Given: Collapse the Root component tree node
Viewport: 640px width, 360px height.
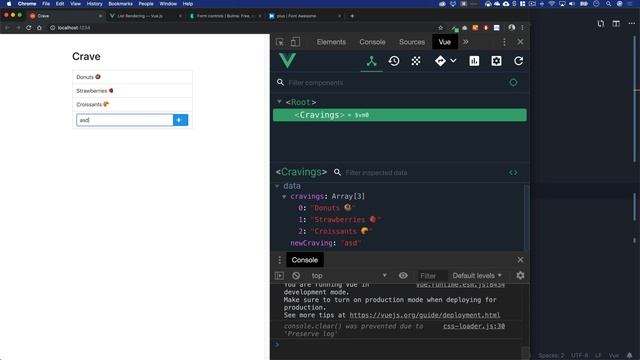Looking at the screenshot, I should [x=279, y=102].
